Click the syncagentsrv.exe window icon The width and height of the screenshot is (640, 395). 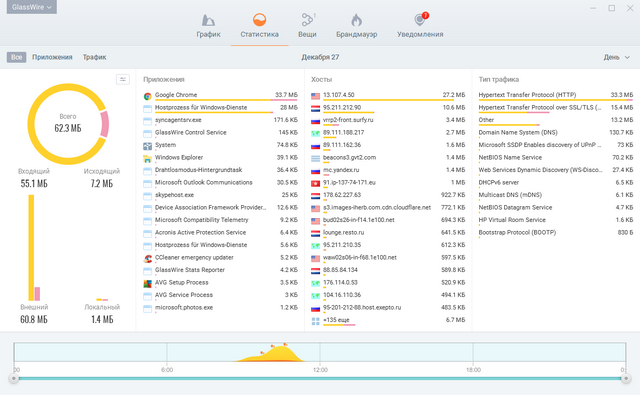(148, 121)
